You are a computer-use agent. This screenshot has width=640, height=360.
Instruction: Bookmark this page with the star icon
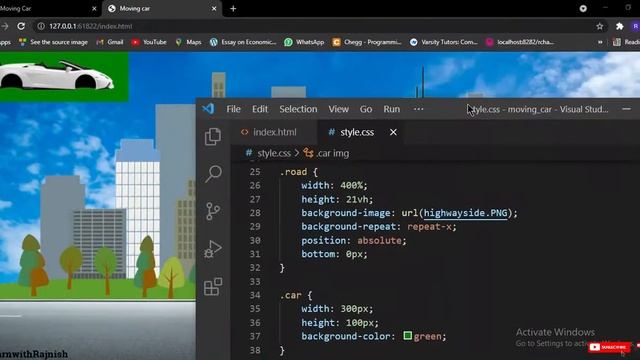[600, 26]
